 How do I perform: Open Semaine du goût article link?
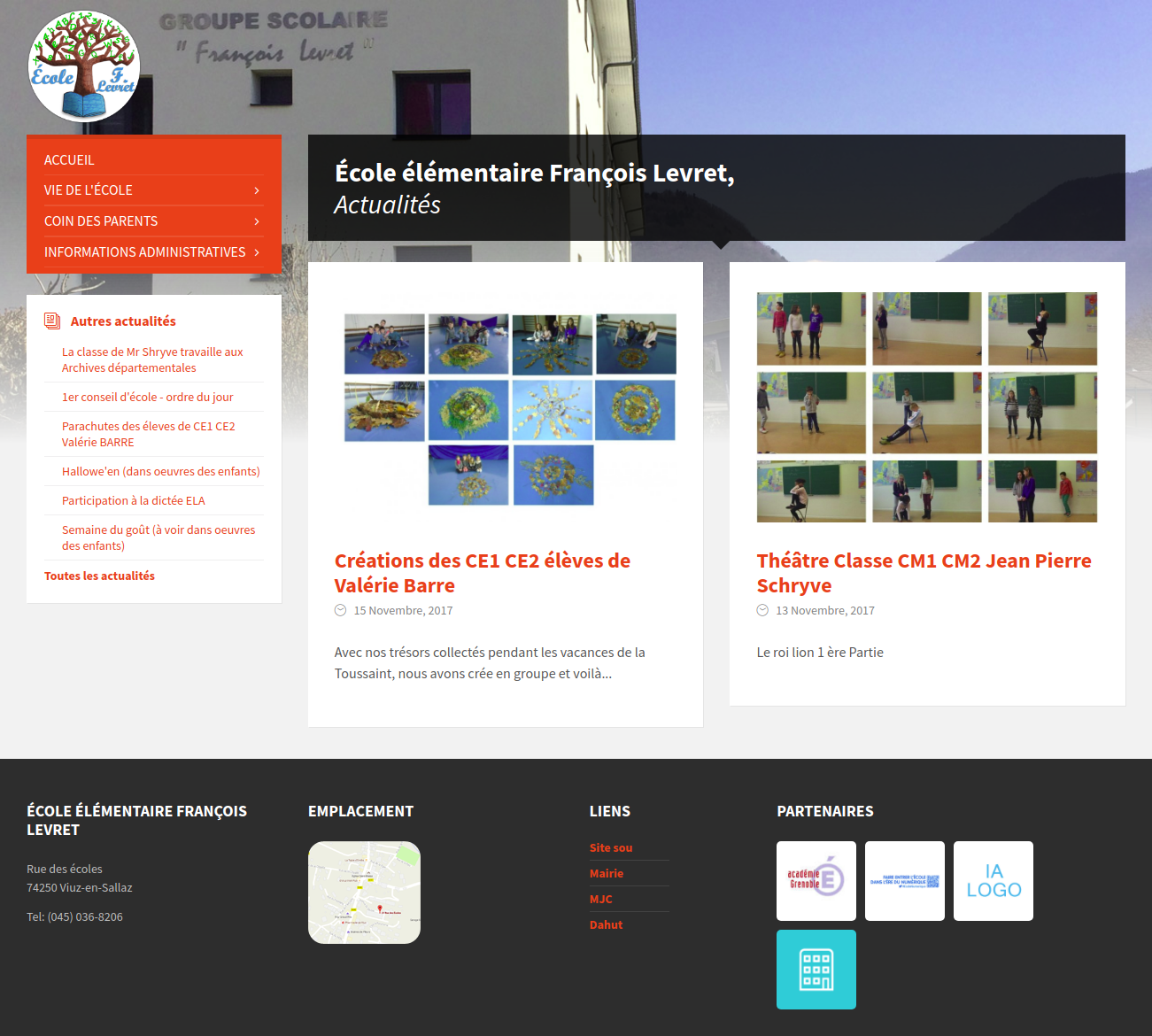pos(158,537)
